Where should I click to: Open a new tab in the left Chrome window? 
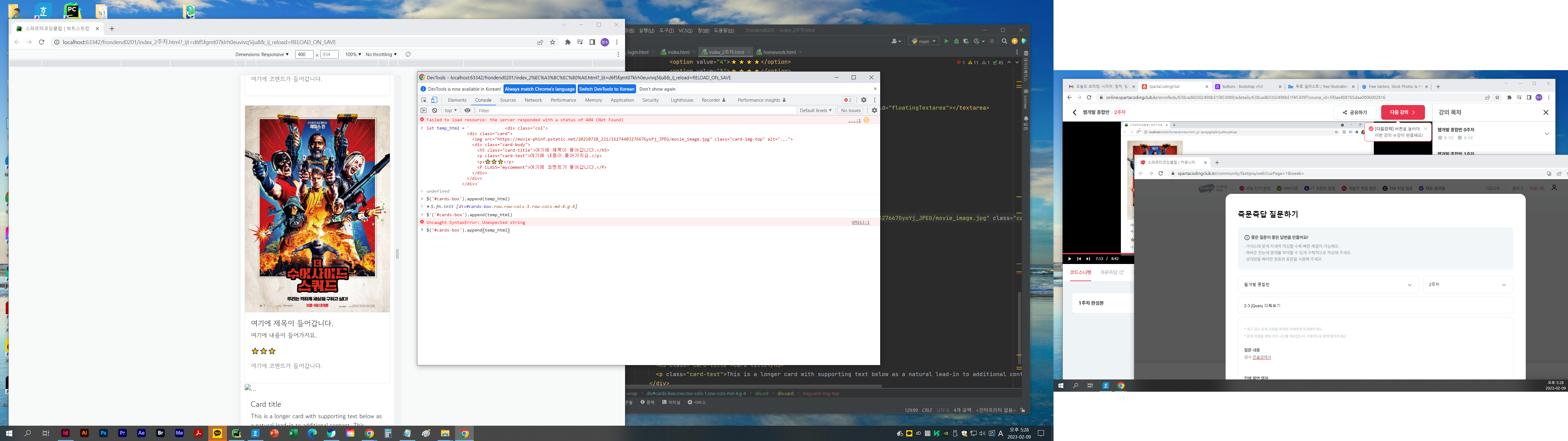tap(111, 28)
